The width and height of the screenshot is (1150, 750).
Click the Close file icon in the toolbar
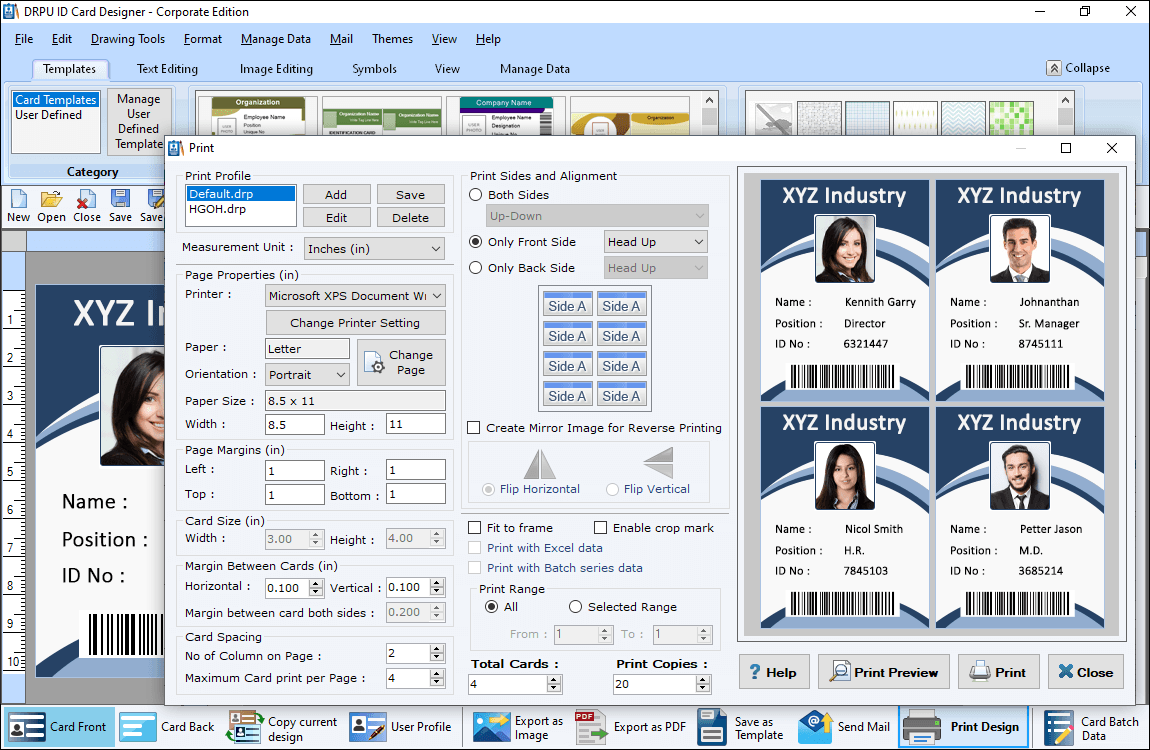(x=87, y=205)
